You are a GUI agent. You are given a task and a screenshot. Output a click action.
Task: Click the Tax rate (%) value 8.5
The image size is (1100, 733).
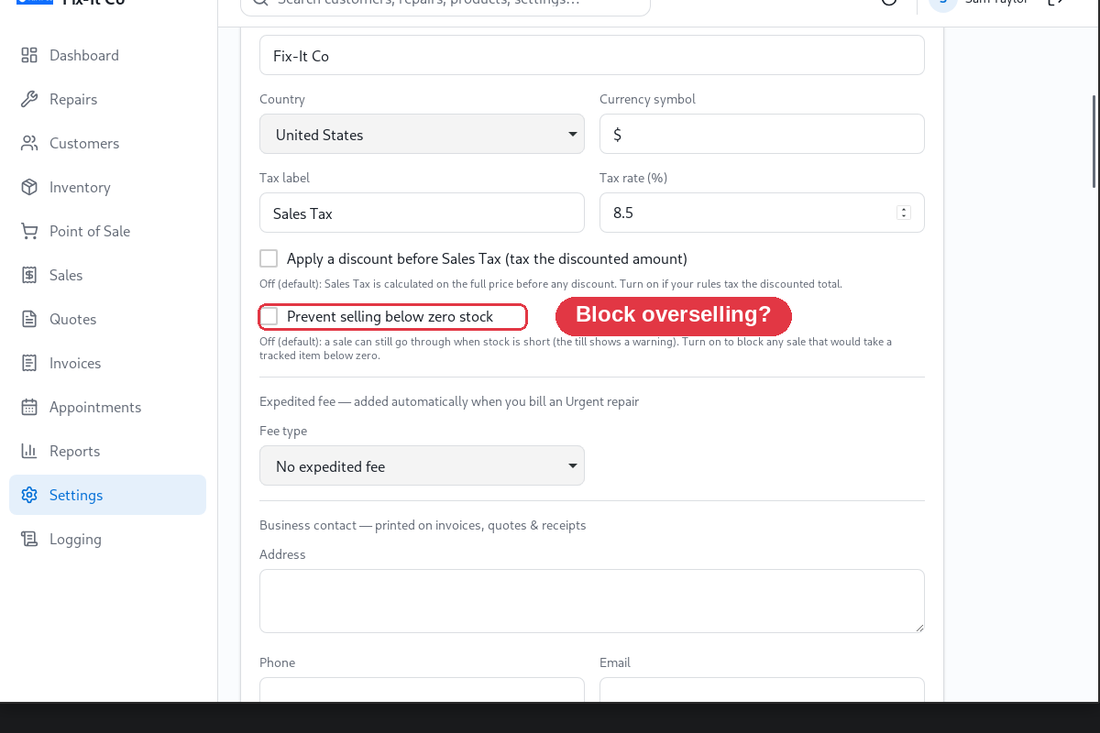pyautogui.click(x=623, y=213)
